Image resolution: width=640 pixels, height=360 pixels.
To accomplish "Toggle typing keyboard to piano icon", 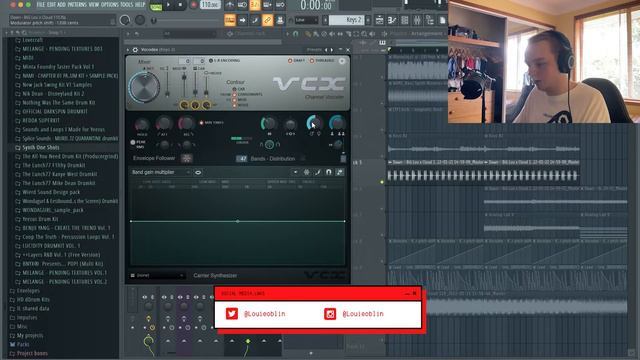I will point(230,20).
